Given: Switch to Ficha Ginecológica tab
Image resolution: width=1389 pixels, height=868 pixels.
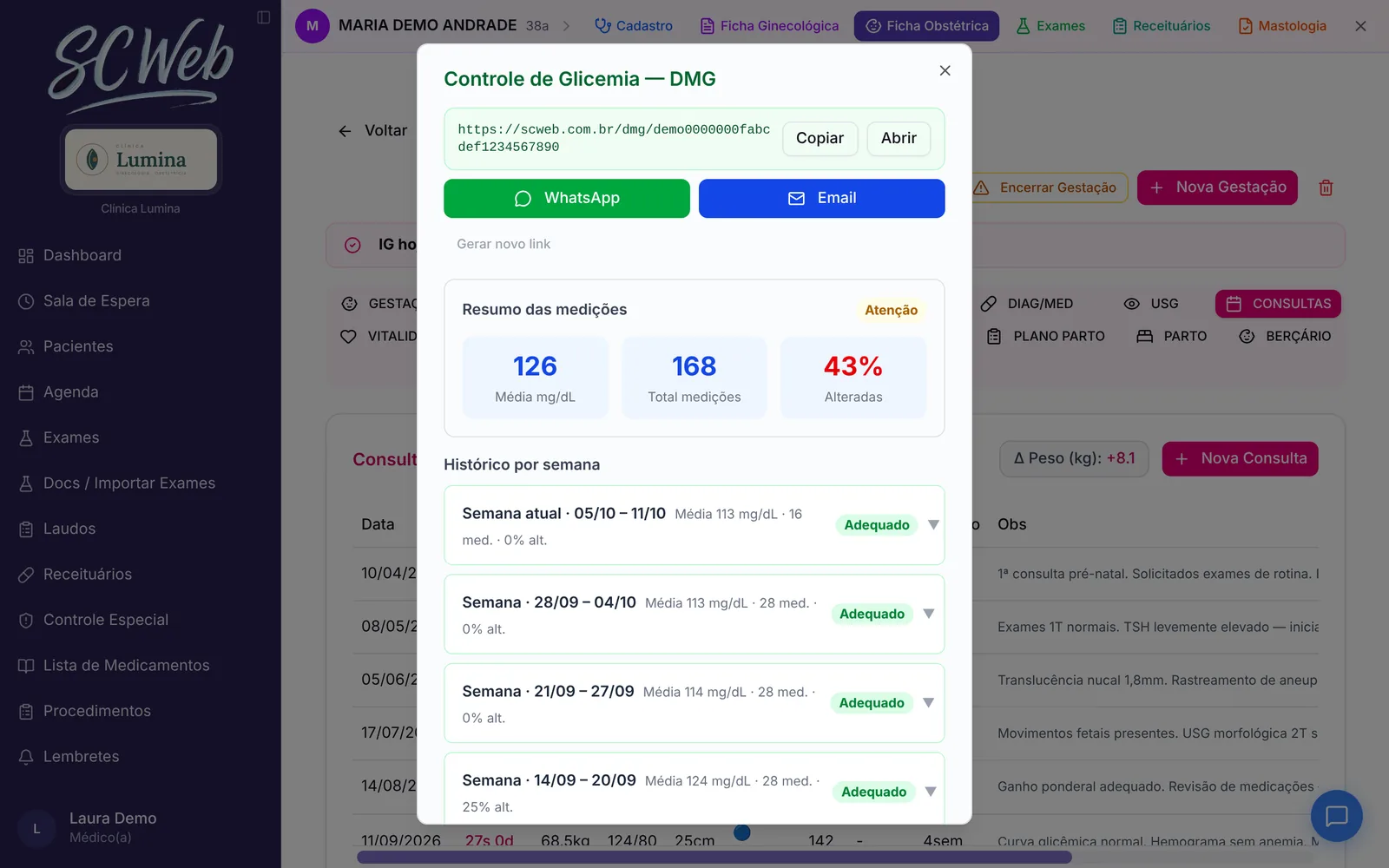Looking at the screenshot, I should (769, 26).
